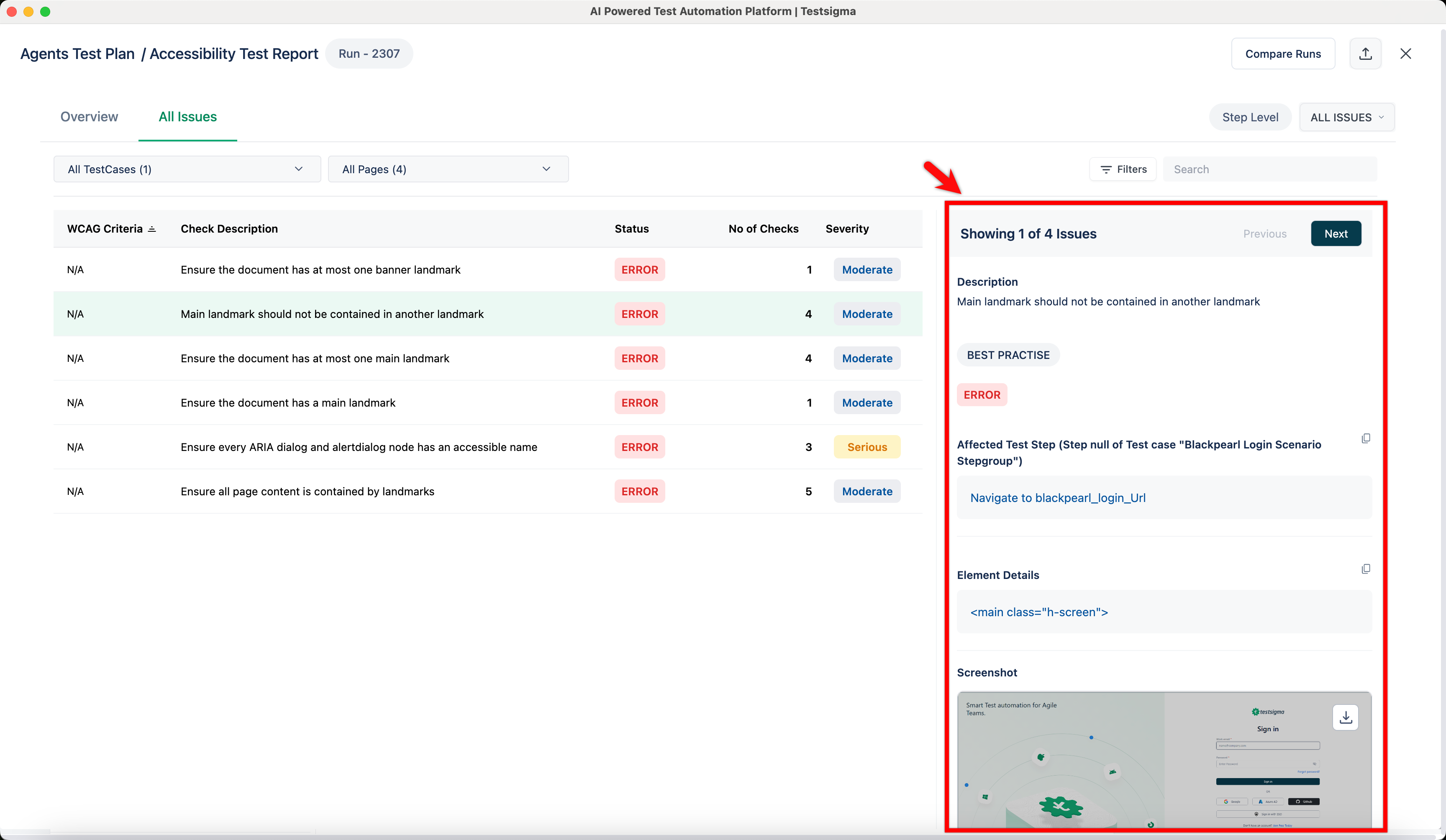1446x840 pixels.
Task: Select the ARIA dialog accessible name row
Action: coord(359,447)
